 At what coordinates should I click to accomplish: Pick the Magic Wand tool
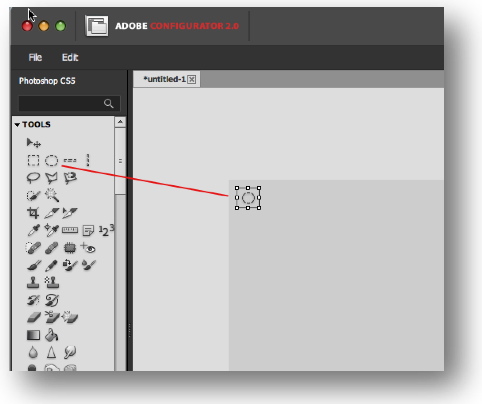tap(52, 195)
